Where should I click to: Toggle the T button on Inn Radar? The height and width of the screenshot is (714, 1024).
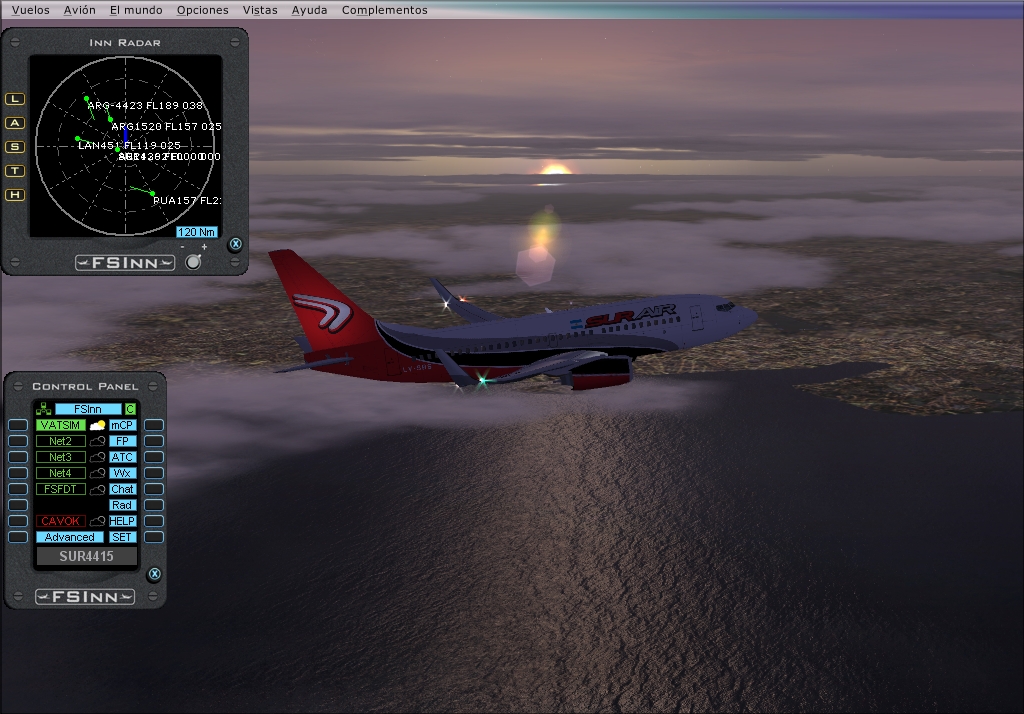14,170
